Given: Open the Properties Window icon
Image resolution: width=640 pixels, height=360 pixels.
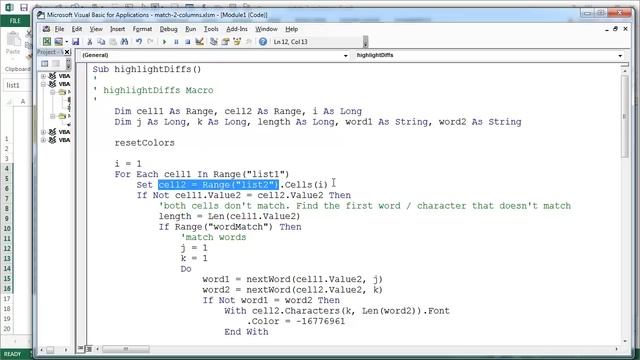Looking at the screenshot, I should (225, 42).
